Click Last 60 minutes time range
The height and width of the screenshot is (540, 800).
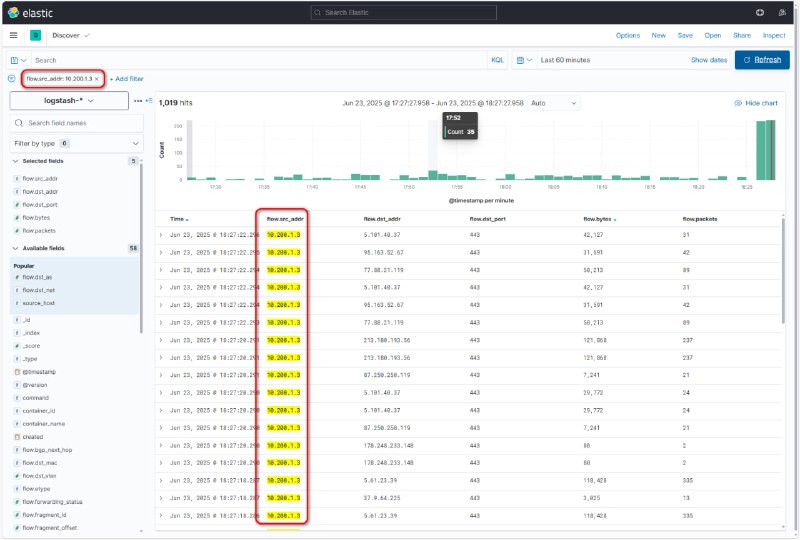click(x=565, y=60)
